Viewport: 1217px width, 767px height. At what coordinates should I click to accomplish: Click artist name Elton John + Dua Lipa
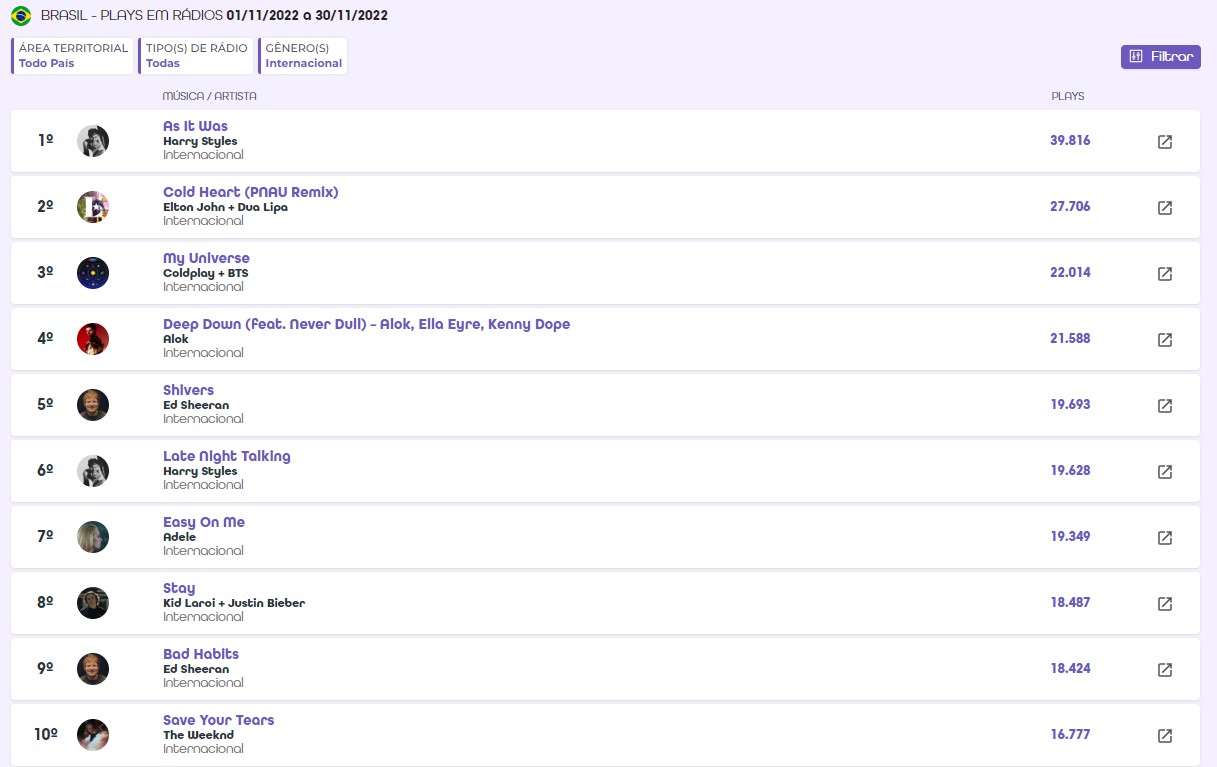(x=225, y=207)
